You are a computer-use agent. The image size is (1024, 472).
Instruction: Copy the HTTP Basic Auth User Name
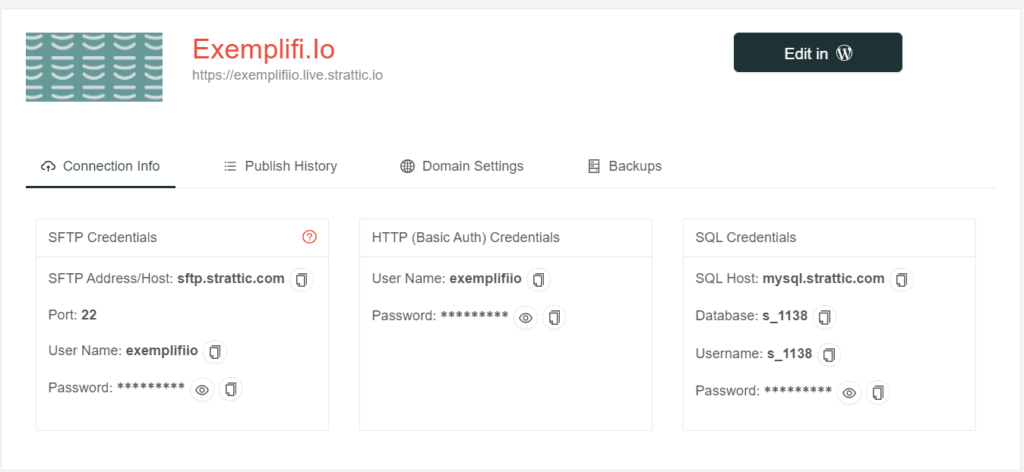[x=538, y=279]
